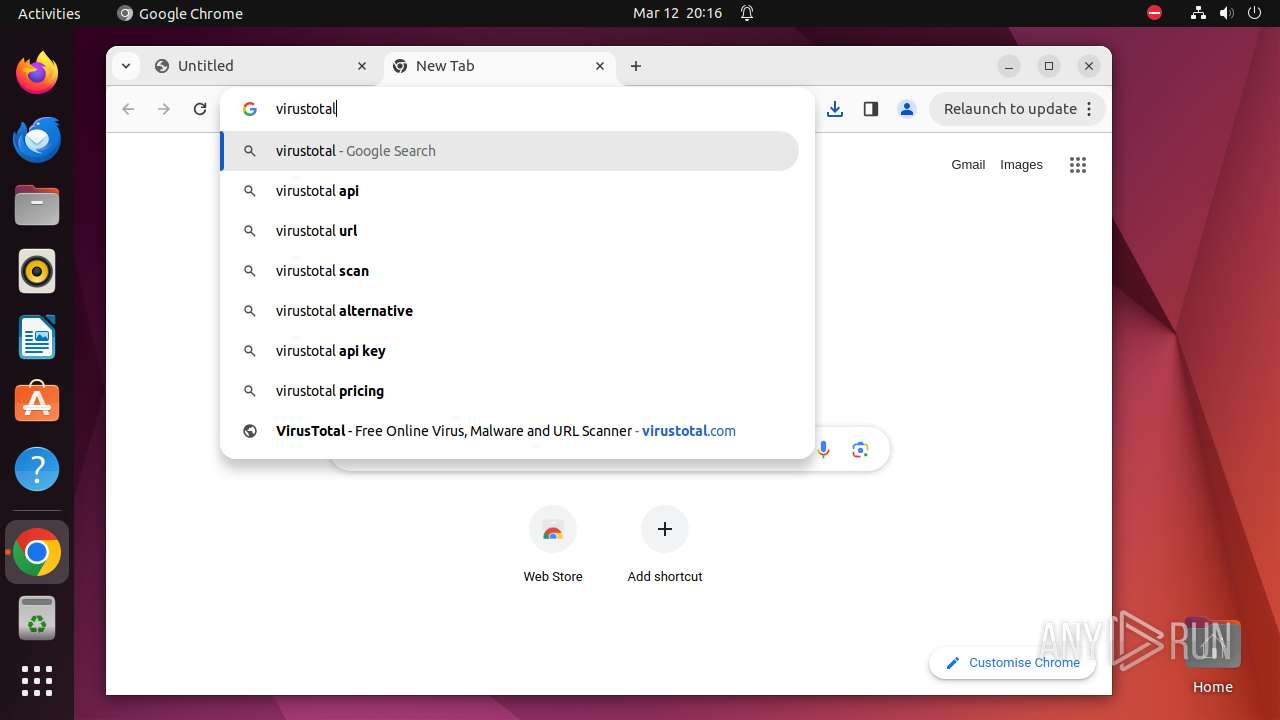Go back using the back arrow
This screenshot has height=720, width=1280.
point(128,109)
